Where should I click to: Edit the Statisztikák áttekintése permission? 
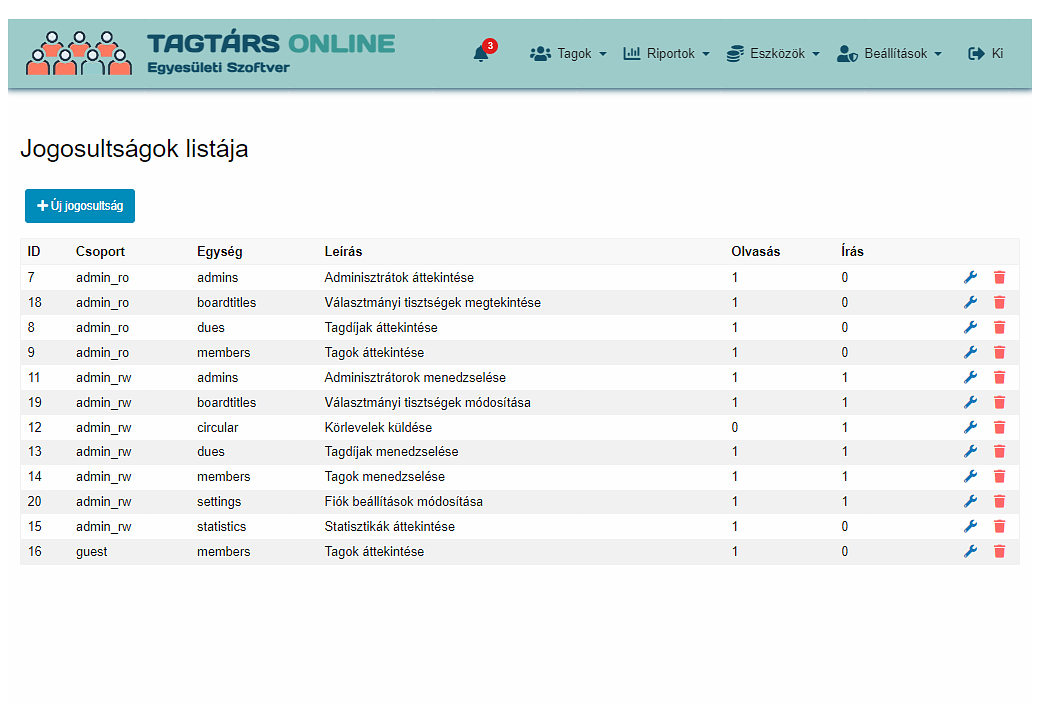coord(970,526)
